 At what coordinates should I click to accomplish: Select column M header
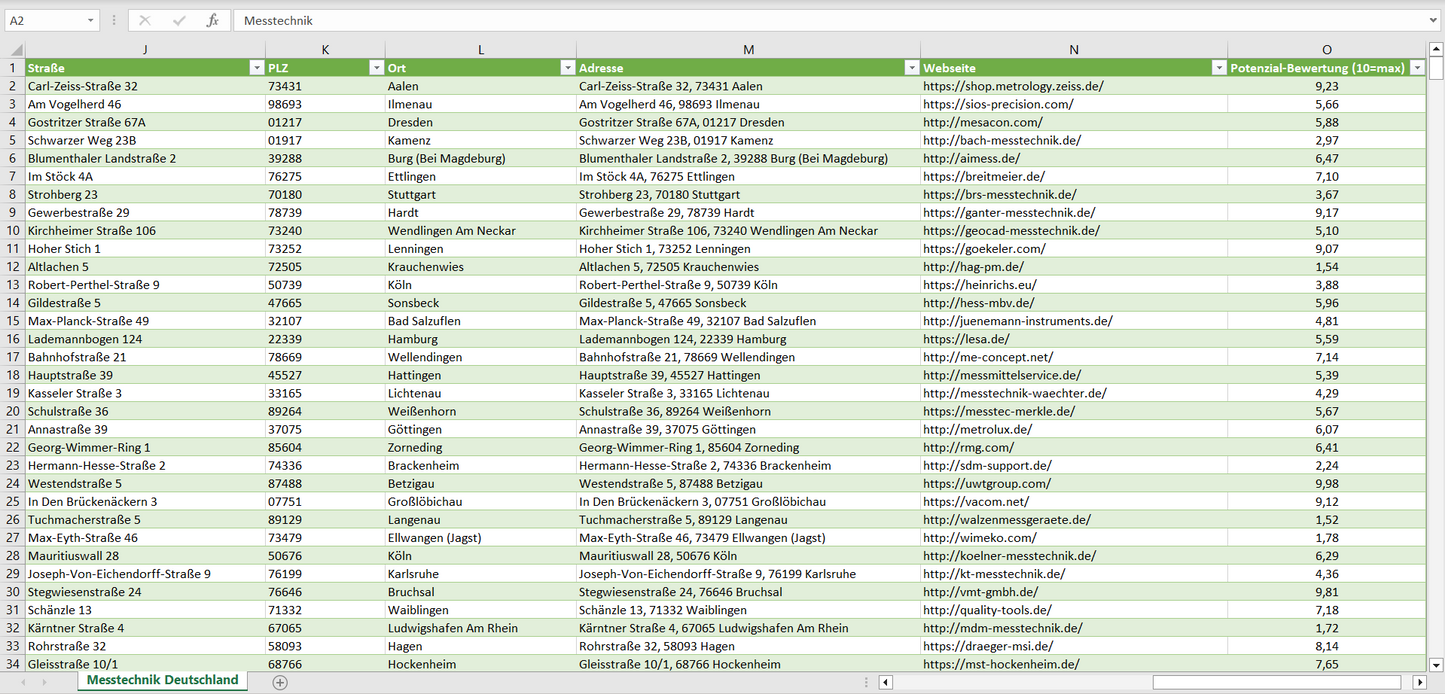click(748, 50)
